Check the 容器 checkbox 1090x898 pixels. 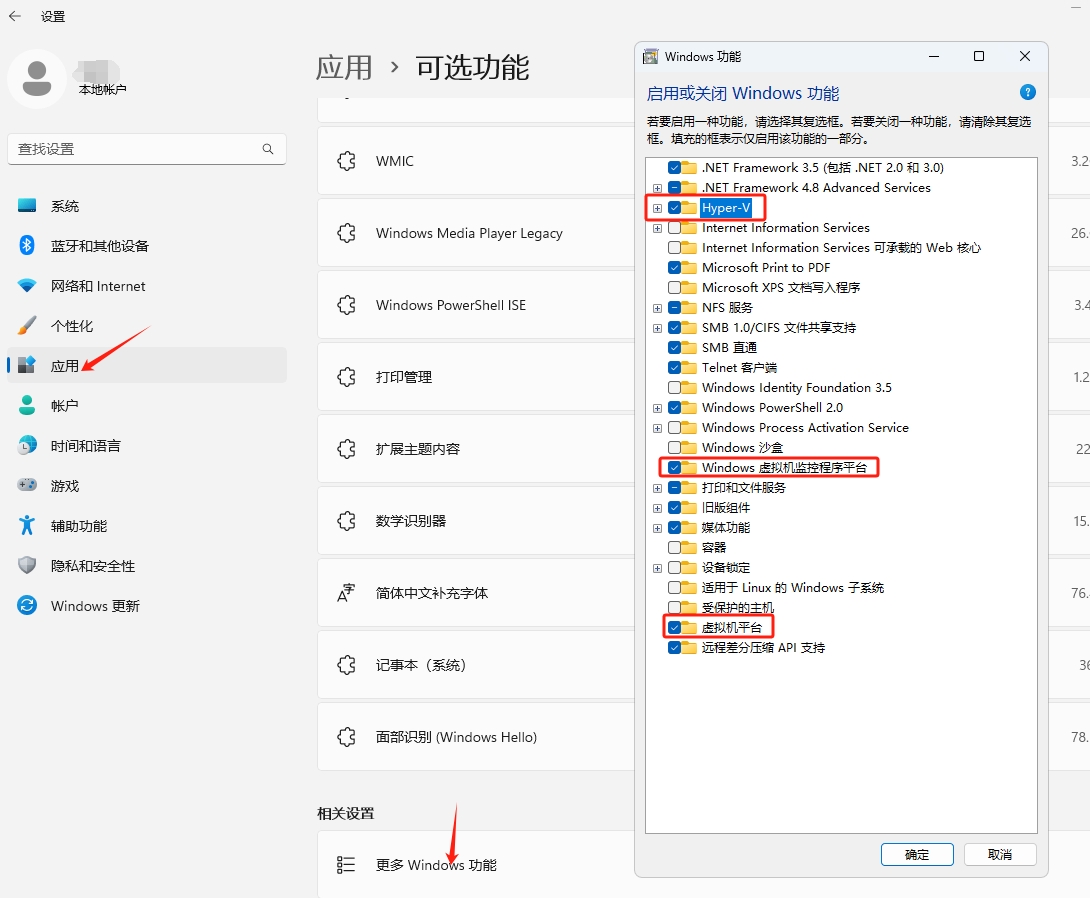coord(674,548)
